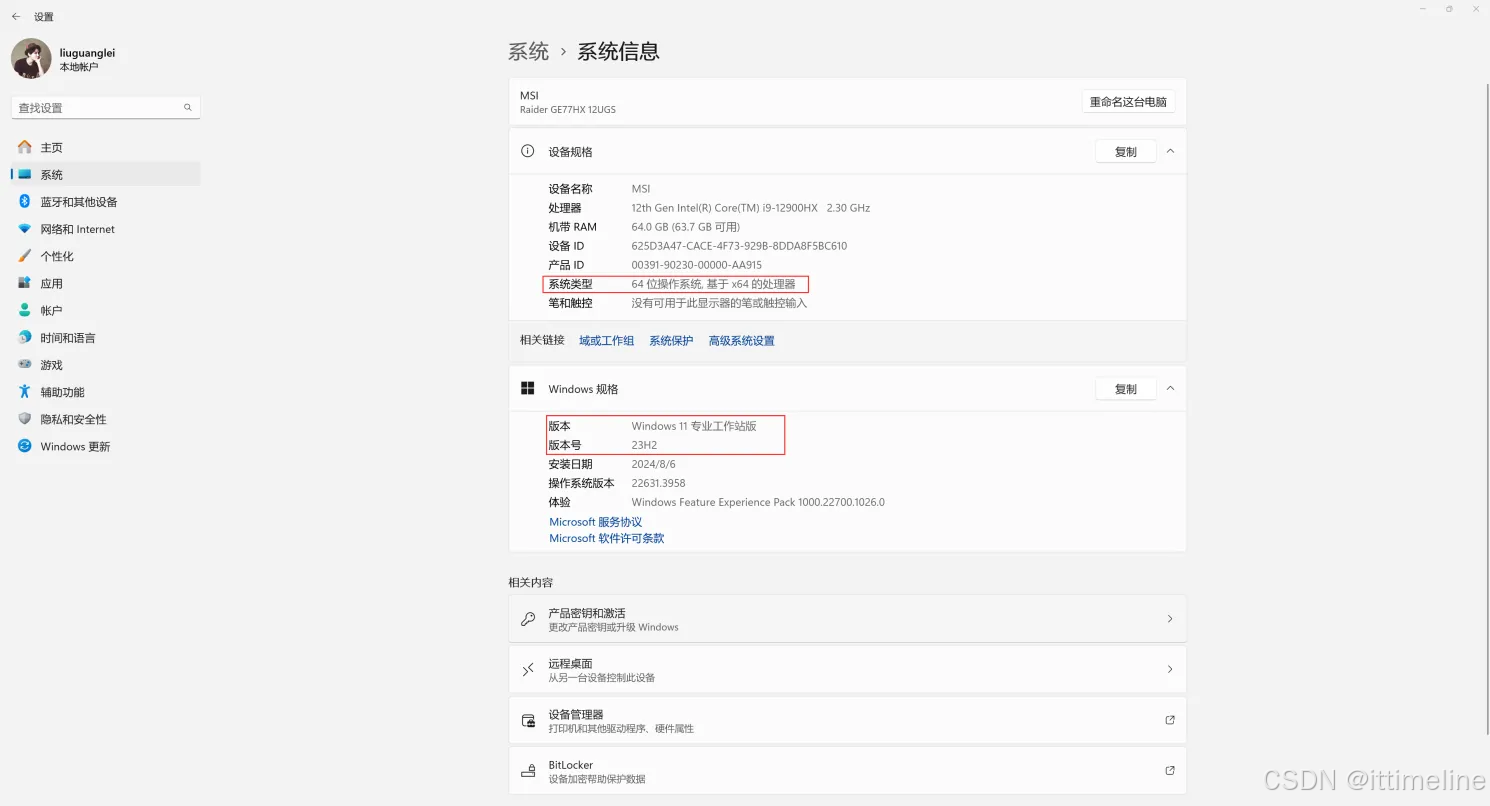The width and height of the screenshot is (1490, 806).
Task: Click external link icon for BitLocker
Action: point(1170,771)
